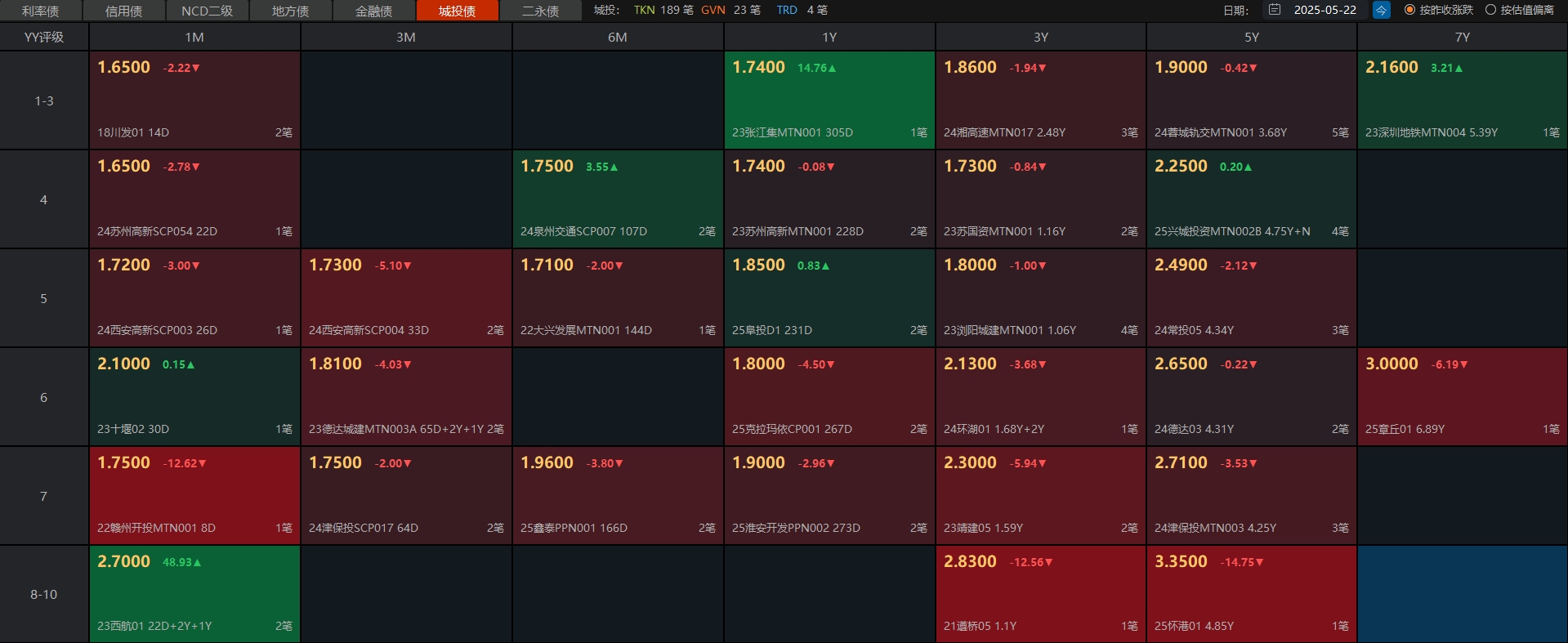
Task: Open the 23浏阳城建MTN001 1.06Y cell
Action: click(1041, 298)
